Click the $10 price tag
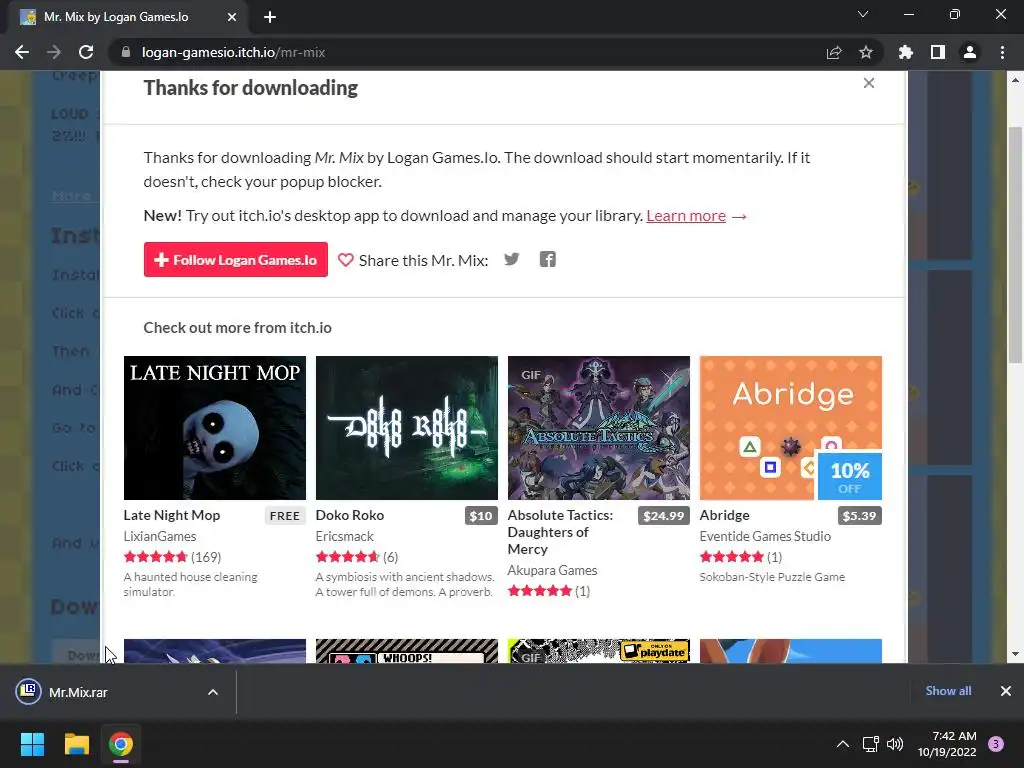Image resolution: width=1024 pixels, height=768 pixels. [481, 516]
